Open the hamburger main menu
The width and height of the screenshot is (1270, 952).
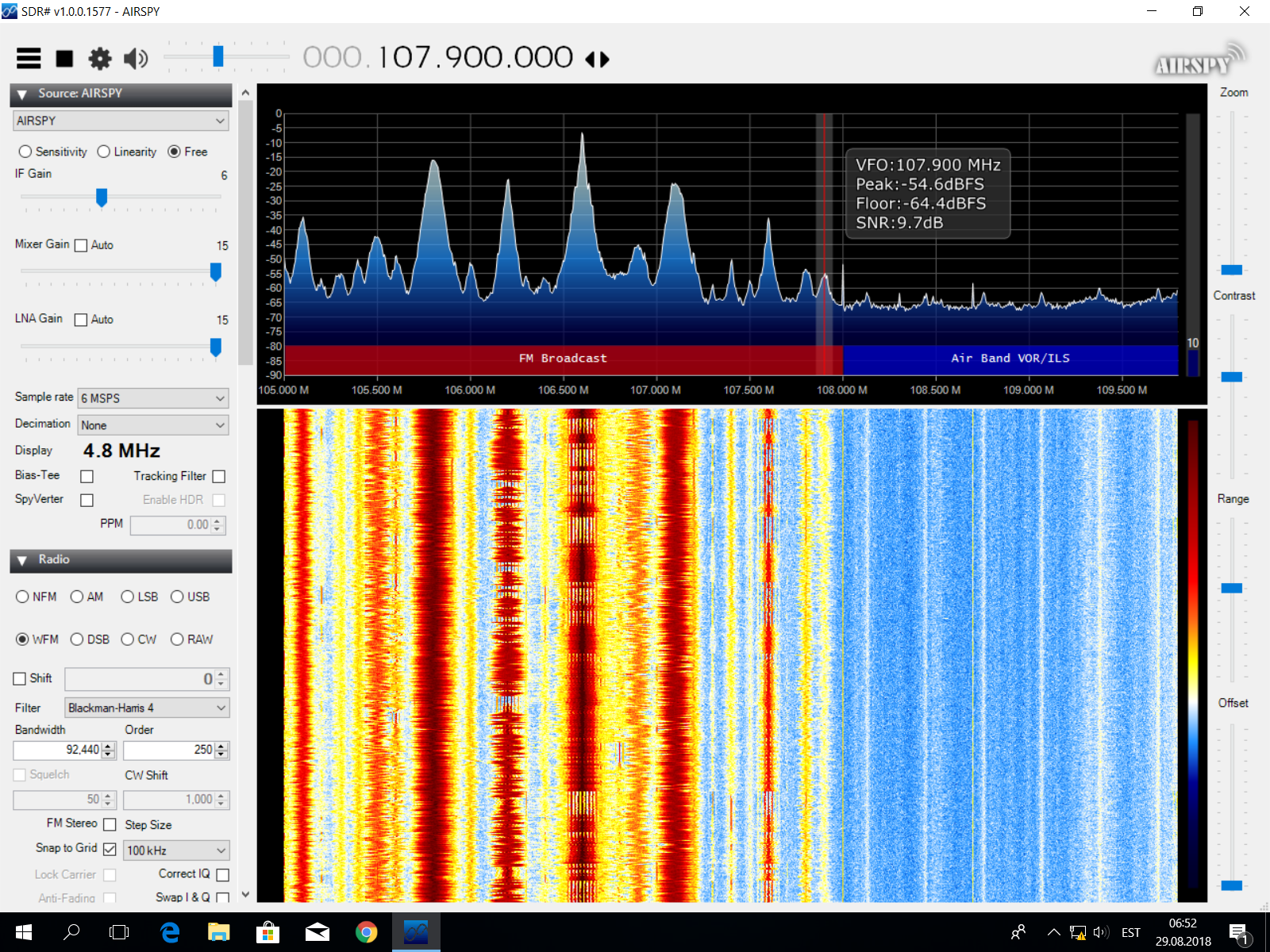click(29, 58)
